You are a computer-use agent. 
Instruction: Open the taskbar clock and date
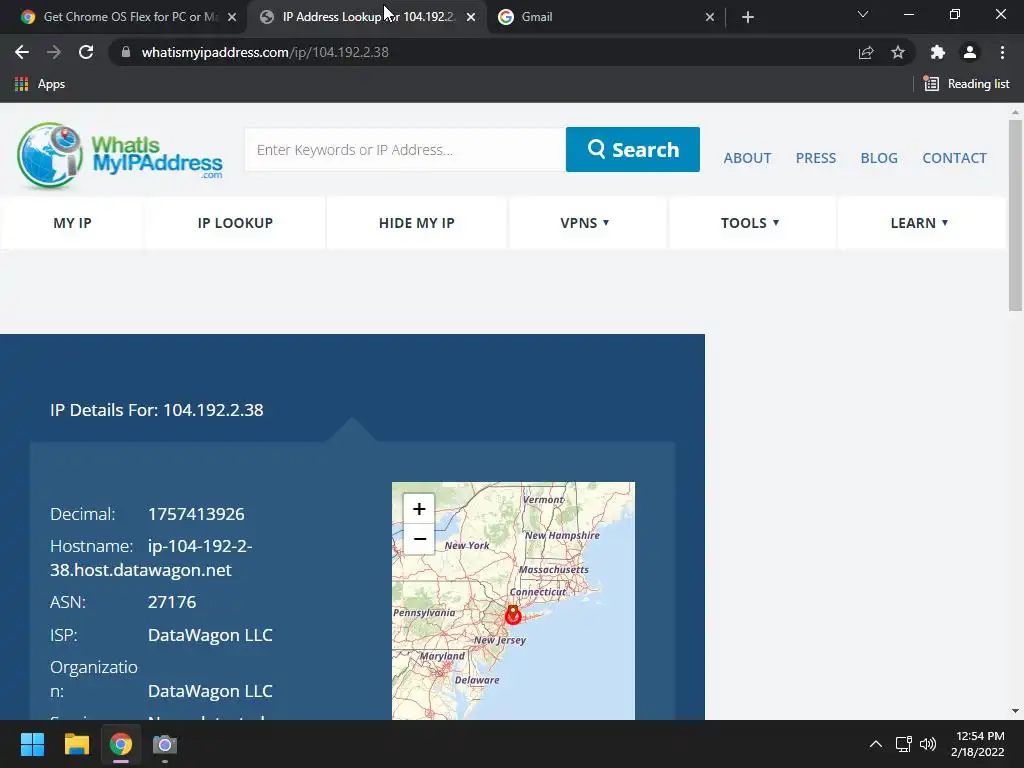click(x=978, y=744)
